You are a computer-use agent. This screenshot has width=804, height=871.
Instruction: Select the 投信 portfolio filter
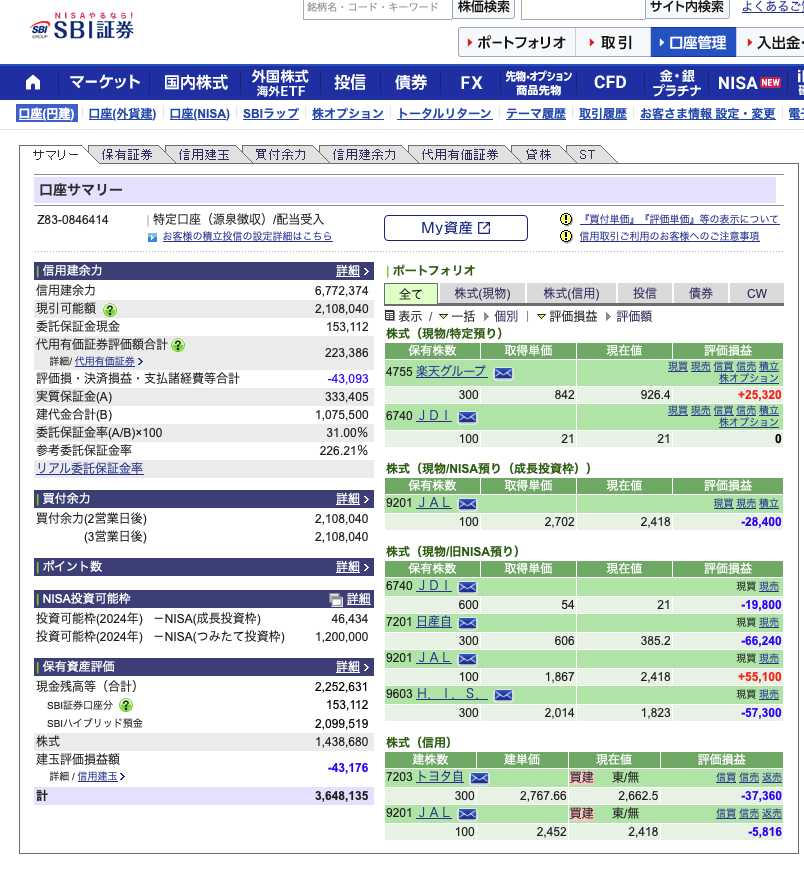click(645, 293)
